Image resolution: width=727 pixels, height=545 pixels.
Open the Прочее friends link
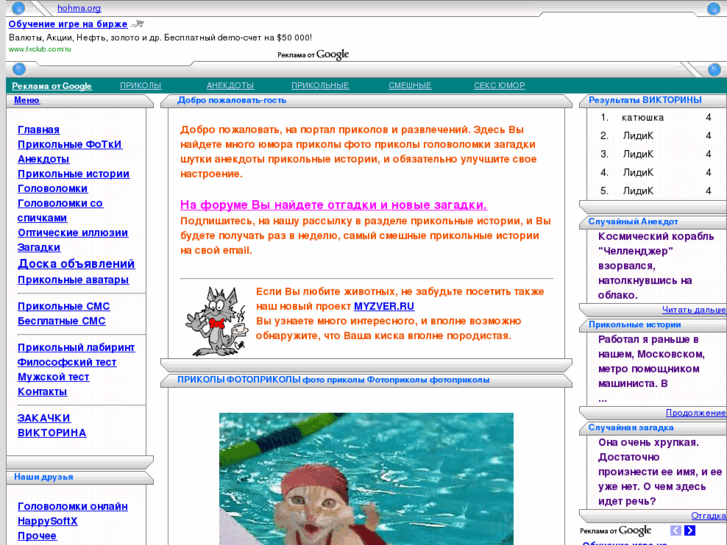[x=37, y=536]
